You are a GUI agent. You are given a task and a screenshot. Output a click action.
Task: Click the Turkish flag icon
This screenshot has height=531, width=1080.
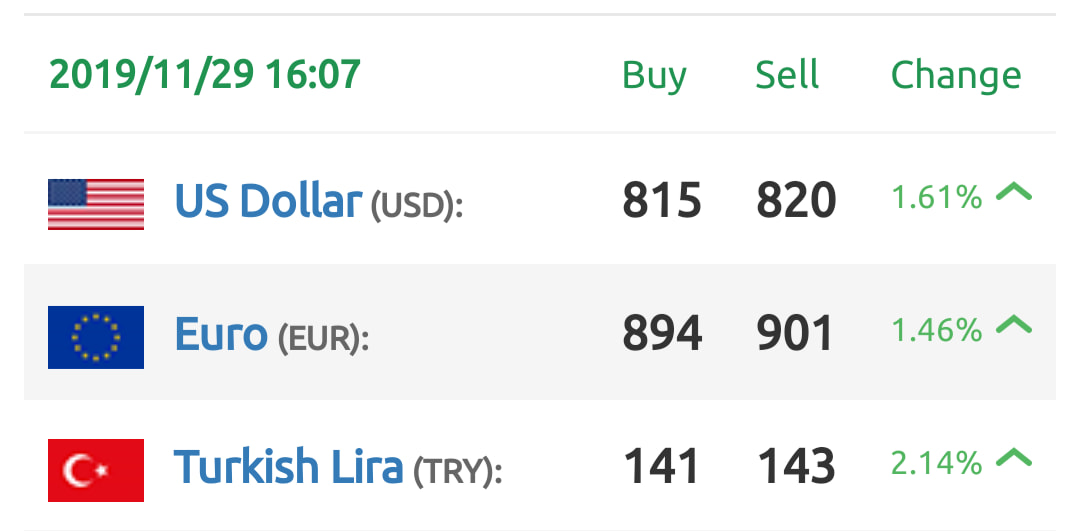click(x=96, y=470)
